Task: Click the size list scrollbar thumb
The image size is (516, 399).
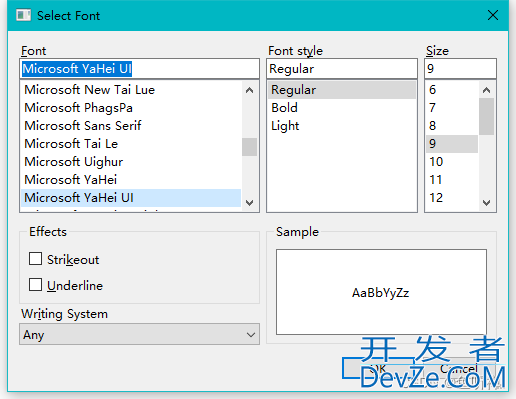Action: tap(486, 117)
